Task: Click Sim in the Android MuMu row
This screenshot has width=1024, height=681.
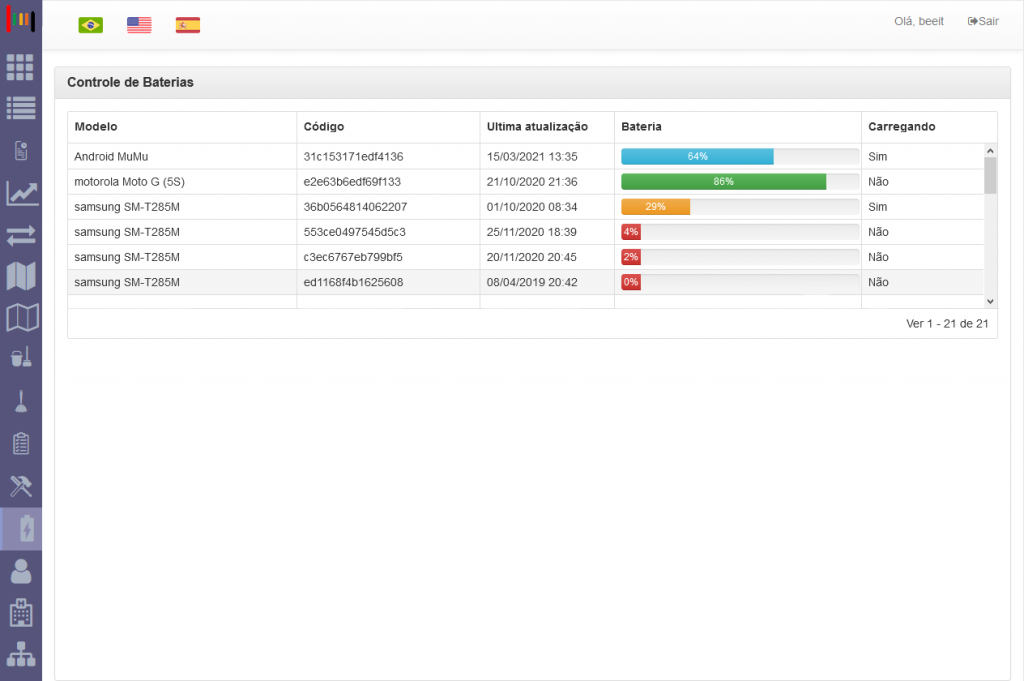Action: pyautogui.click(x=878, y=157)
